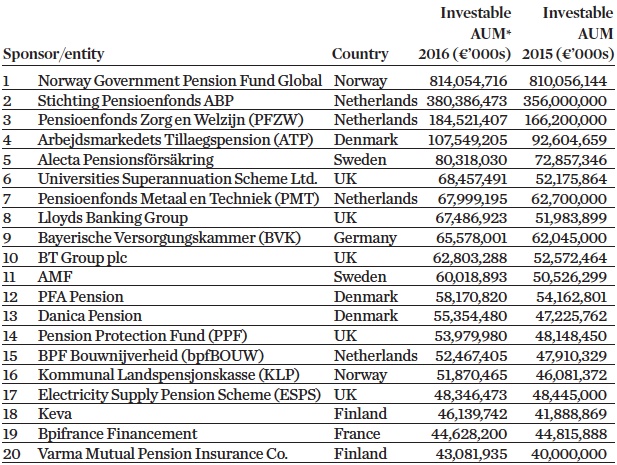The height and width of the screenshot is (465, 617).
Task: Click Bpifrance Financement entry
Action: click(118, 434)
